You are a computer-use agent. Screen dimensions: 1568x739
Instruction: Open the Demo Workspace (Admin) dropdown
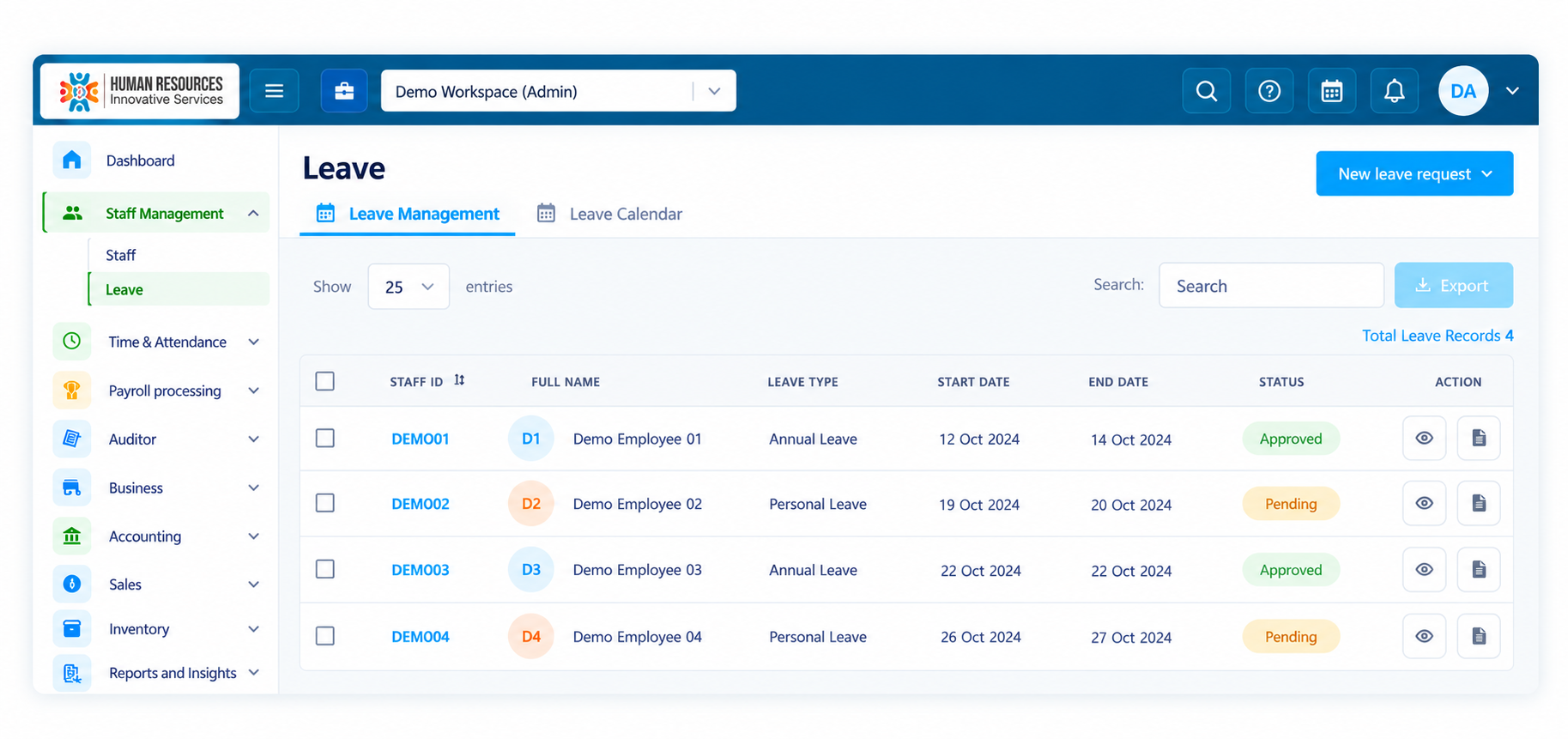[559, 91]
